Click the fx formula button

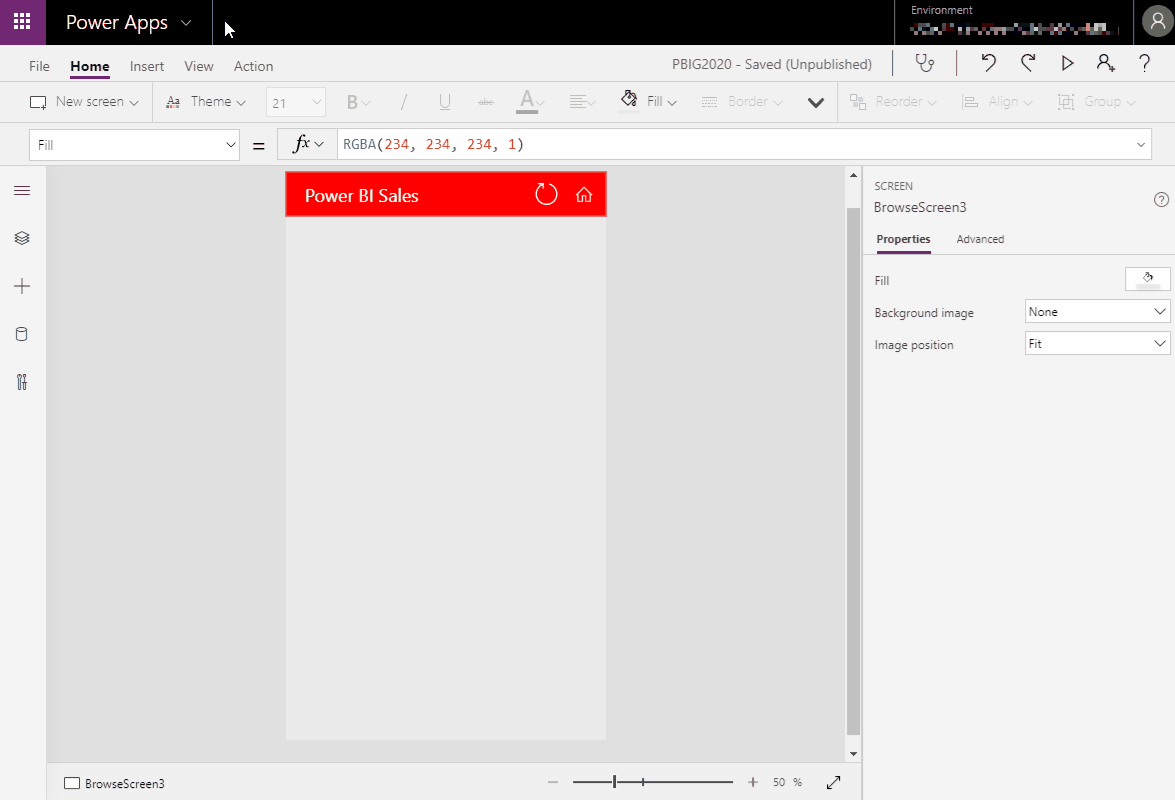(307, 144)
